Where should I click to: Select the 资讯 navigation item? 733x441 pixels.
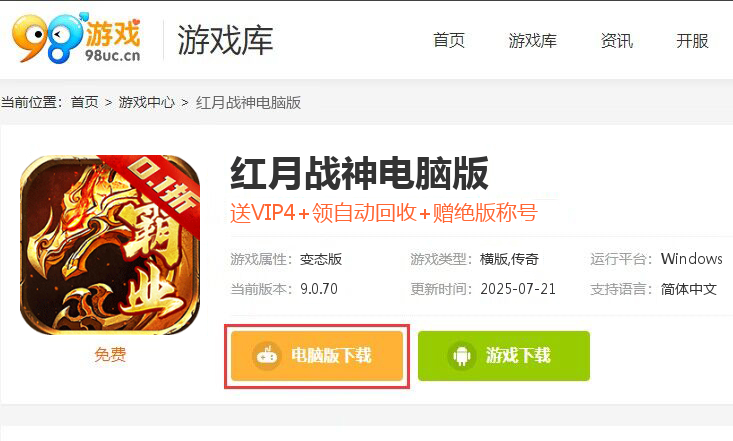click(617, 41)
